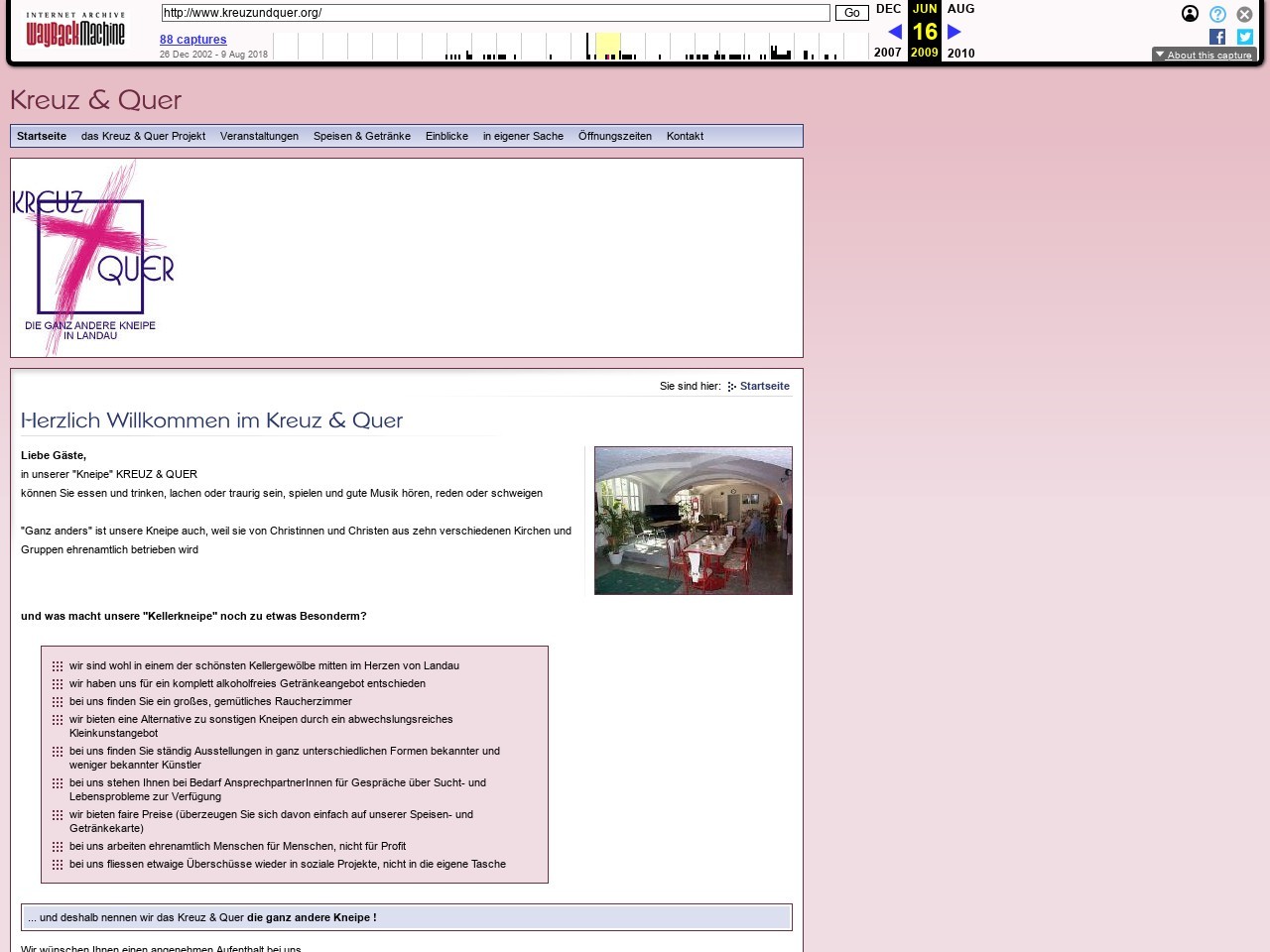This screenshot has width=1270, height=952.
Task: Click the Kreuz & Quer cross logo
Action: [x=93, y=258]
